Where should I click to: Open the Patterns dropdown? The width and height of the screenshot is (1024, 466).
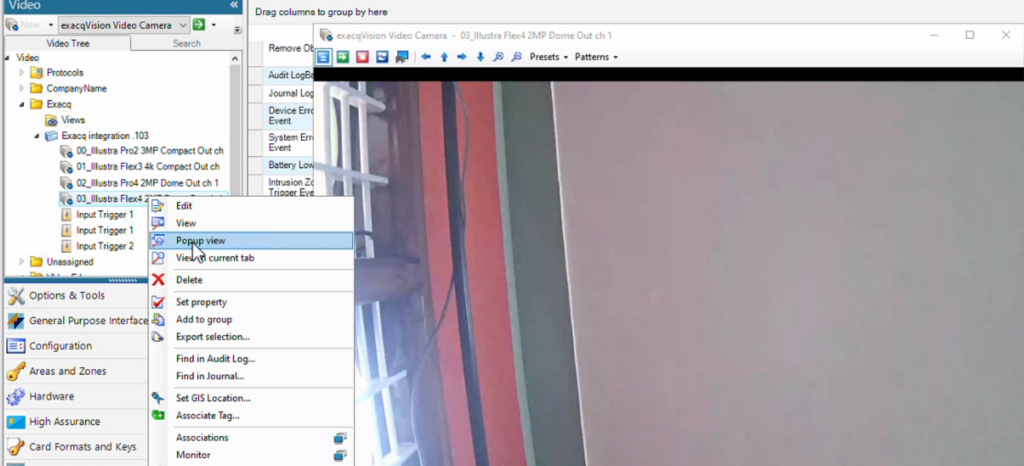596,57
